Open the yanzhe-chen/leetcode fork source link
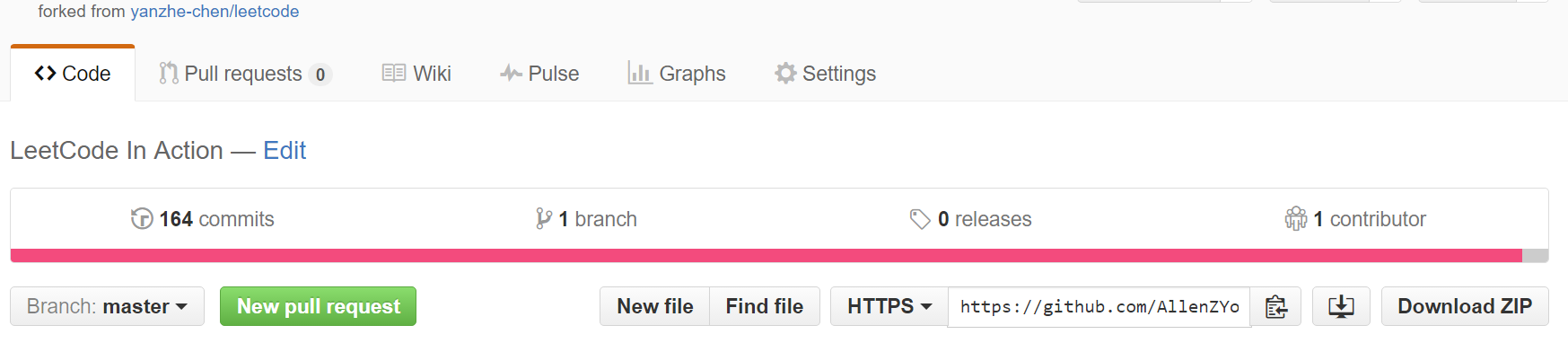Image resolution: width=1568 pixels, height=343 pixels. tap(215, 12)
